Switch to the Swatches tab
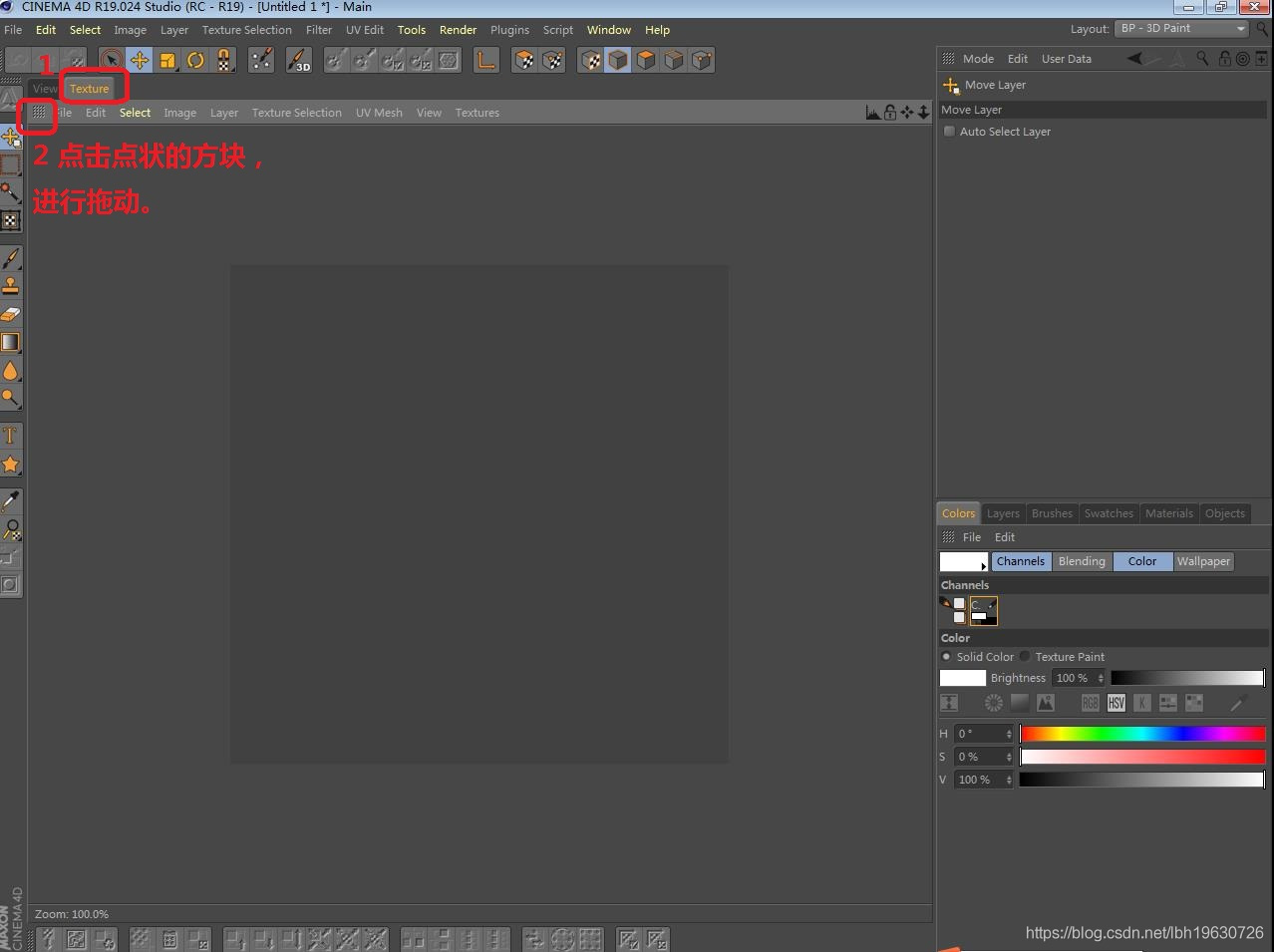Screen dimensions: 1274x952 pos(1109,513)
